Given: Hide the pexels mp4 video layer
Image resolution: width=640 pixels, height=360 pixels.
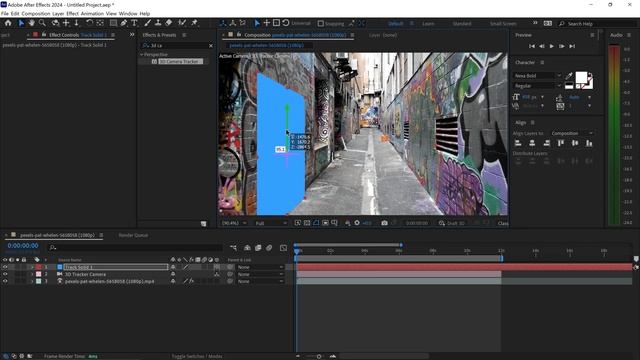Looking at the screenshot, I should click(5, 281).
